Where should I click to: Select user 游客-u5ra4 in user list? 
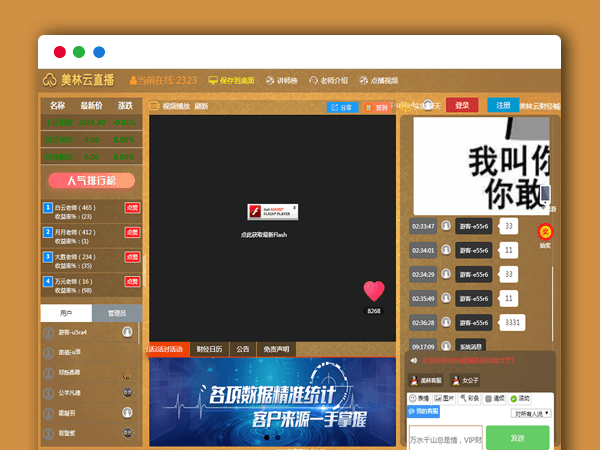click(x=88, y=332)
